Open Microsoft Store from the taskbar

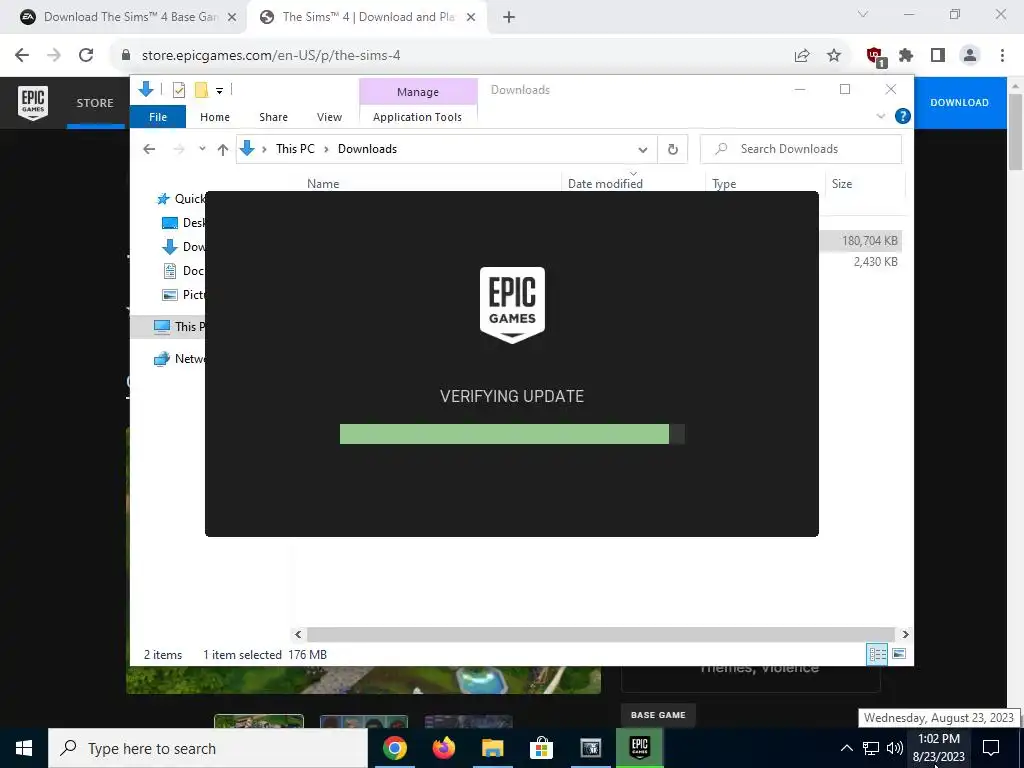point(541,748)
